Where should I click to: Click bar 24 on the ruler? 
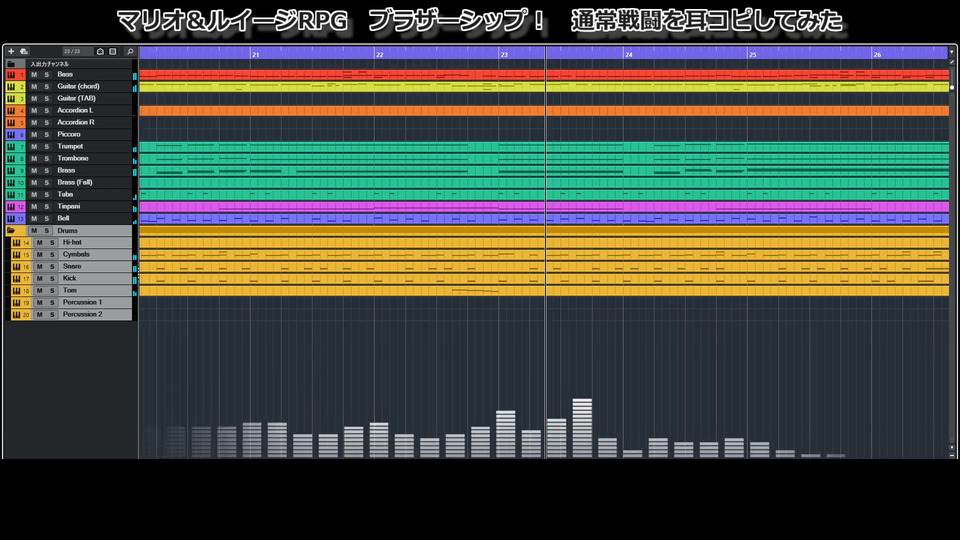coord(629,54)
